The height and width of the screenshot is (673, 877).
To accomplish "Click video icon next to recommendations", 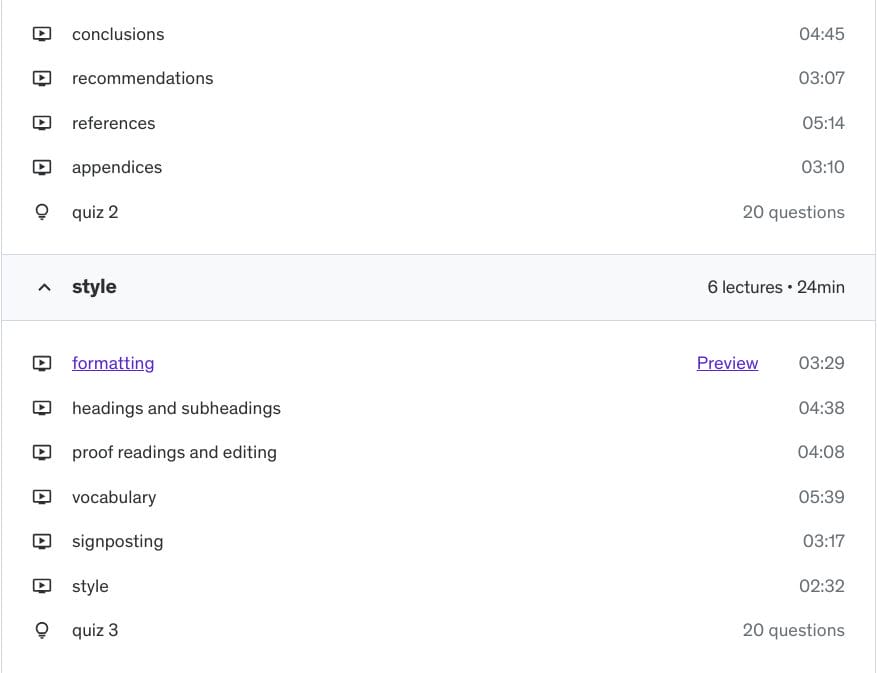I will tap(42, 79).
